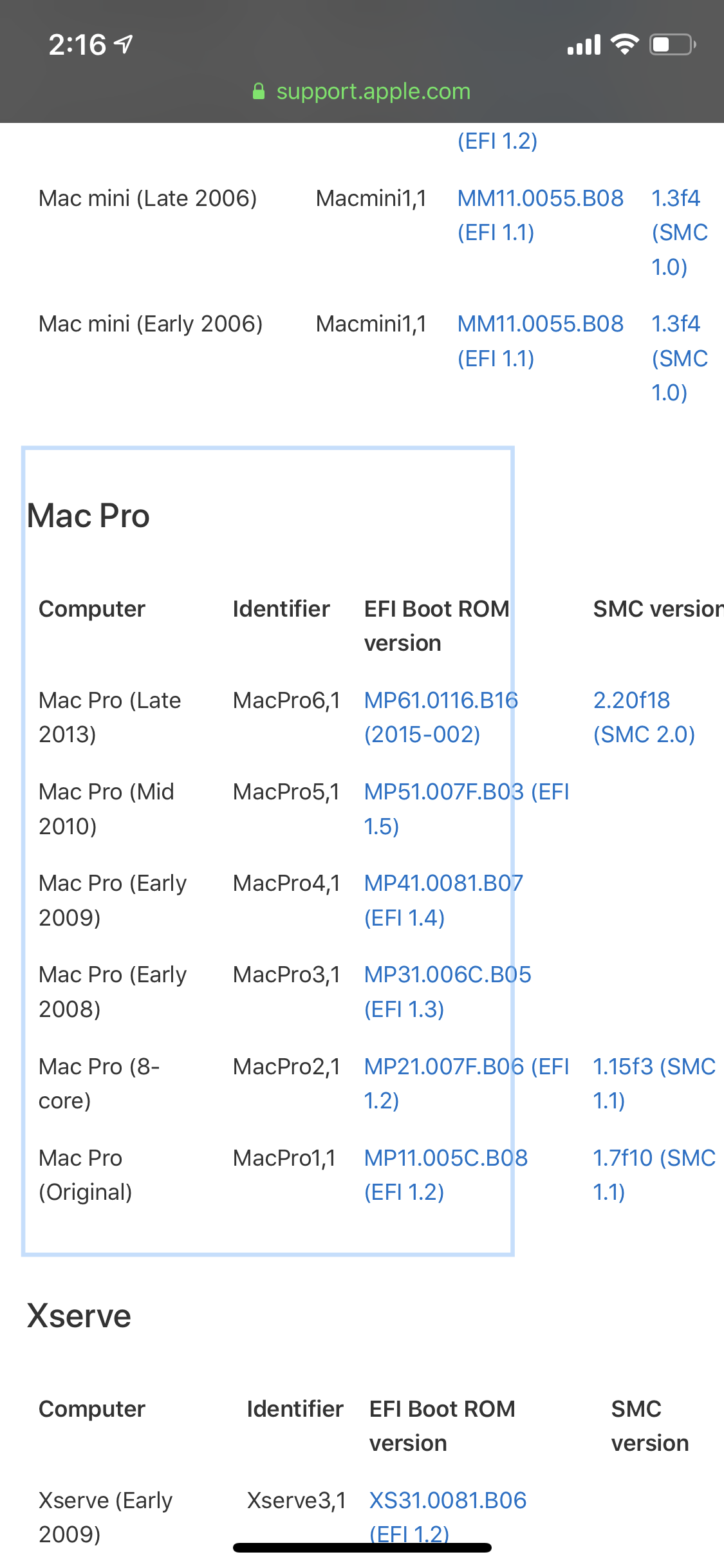Tap the battery status icon
Viewport: 724px width, 1568px height.
point(673,44)
